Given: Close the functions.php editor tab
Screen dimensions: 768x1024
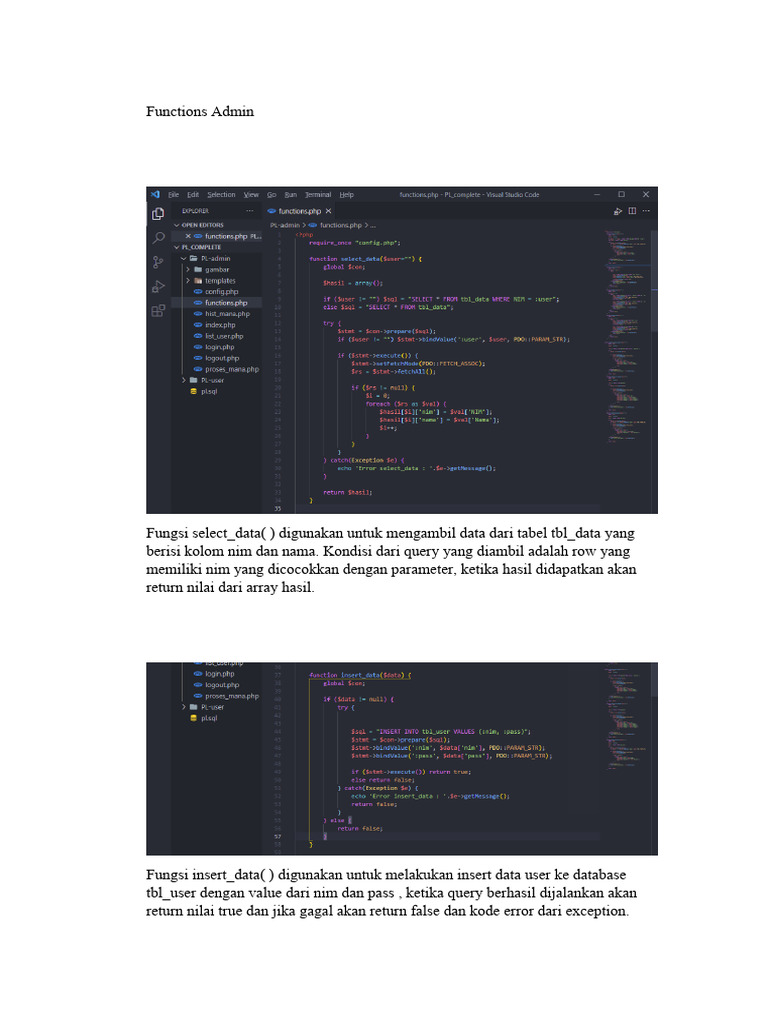Looking at the screenshot, I should click(x=328, y=211).
